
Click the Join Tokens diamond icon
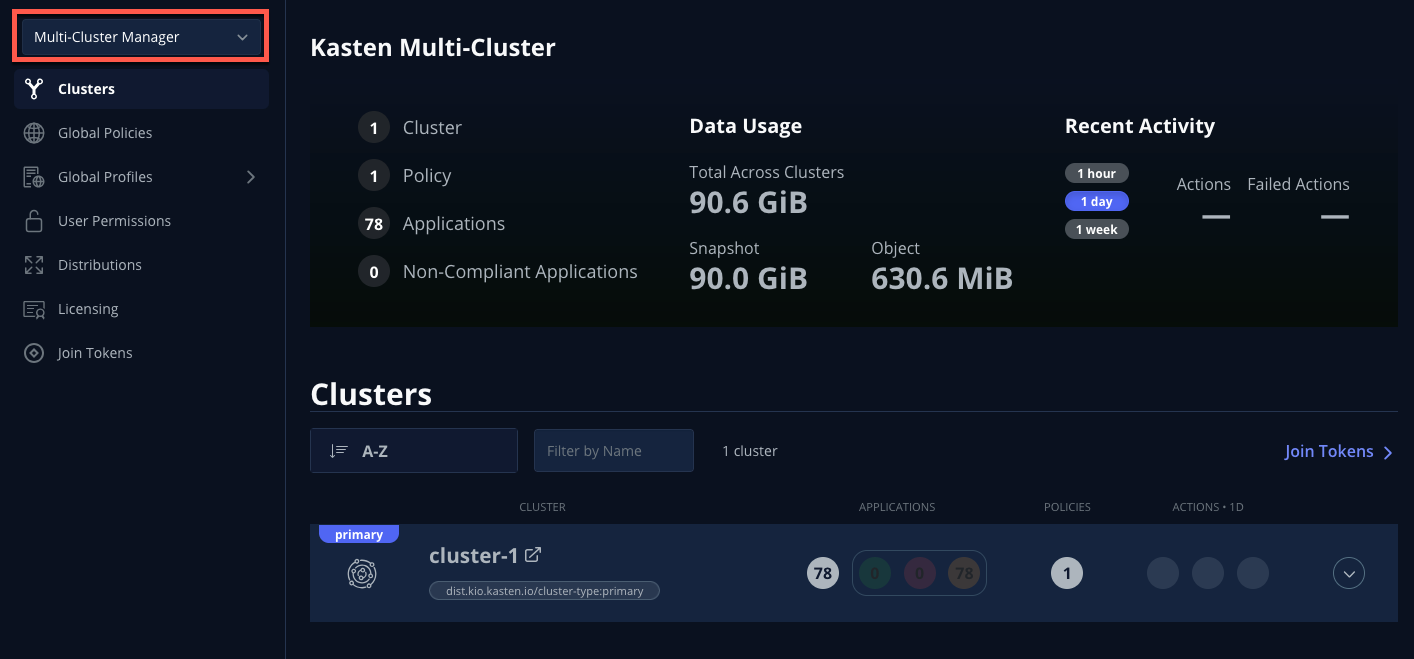point(34,353)
